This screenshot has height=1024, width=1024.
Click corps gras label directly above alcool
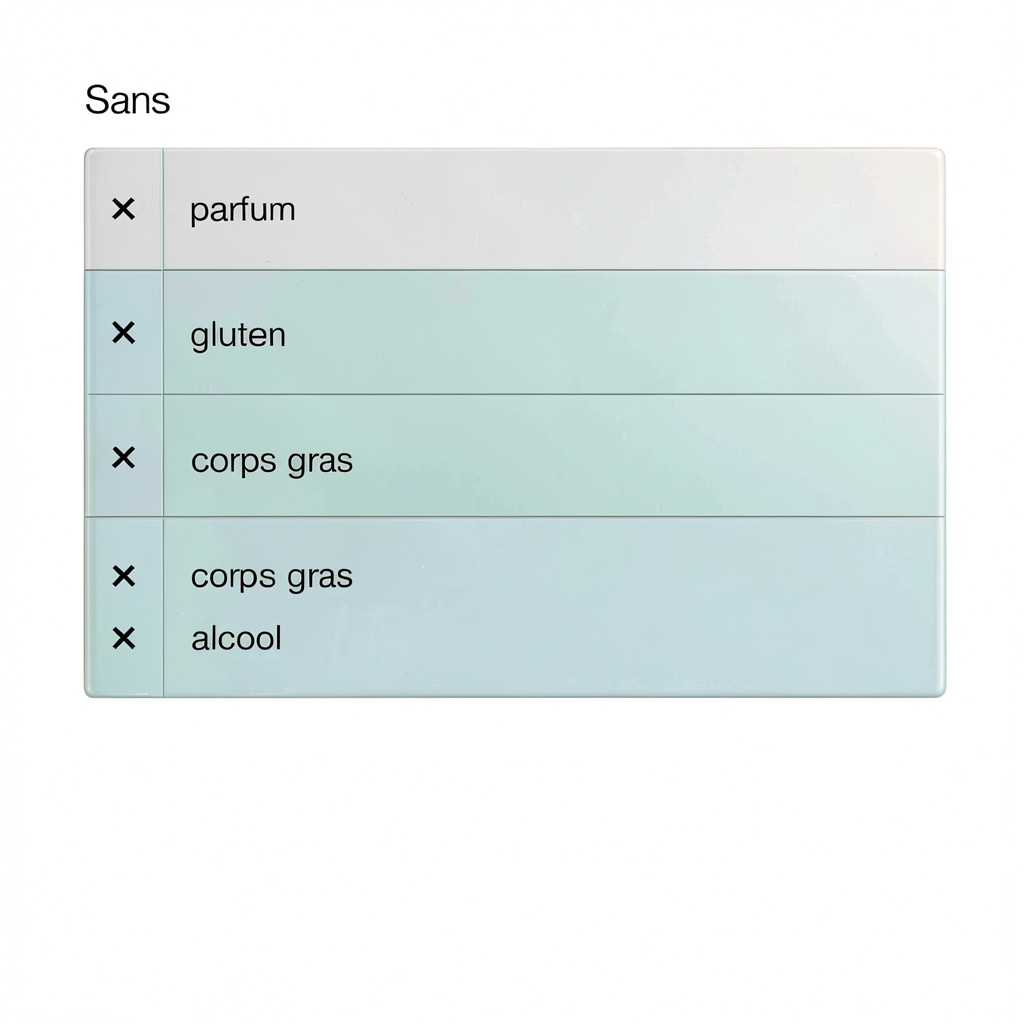[x=271, y=577]
